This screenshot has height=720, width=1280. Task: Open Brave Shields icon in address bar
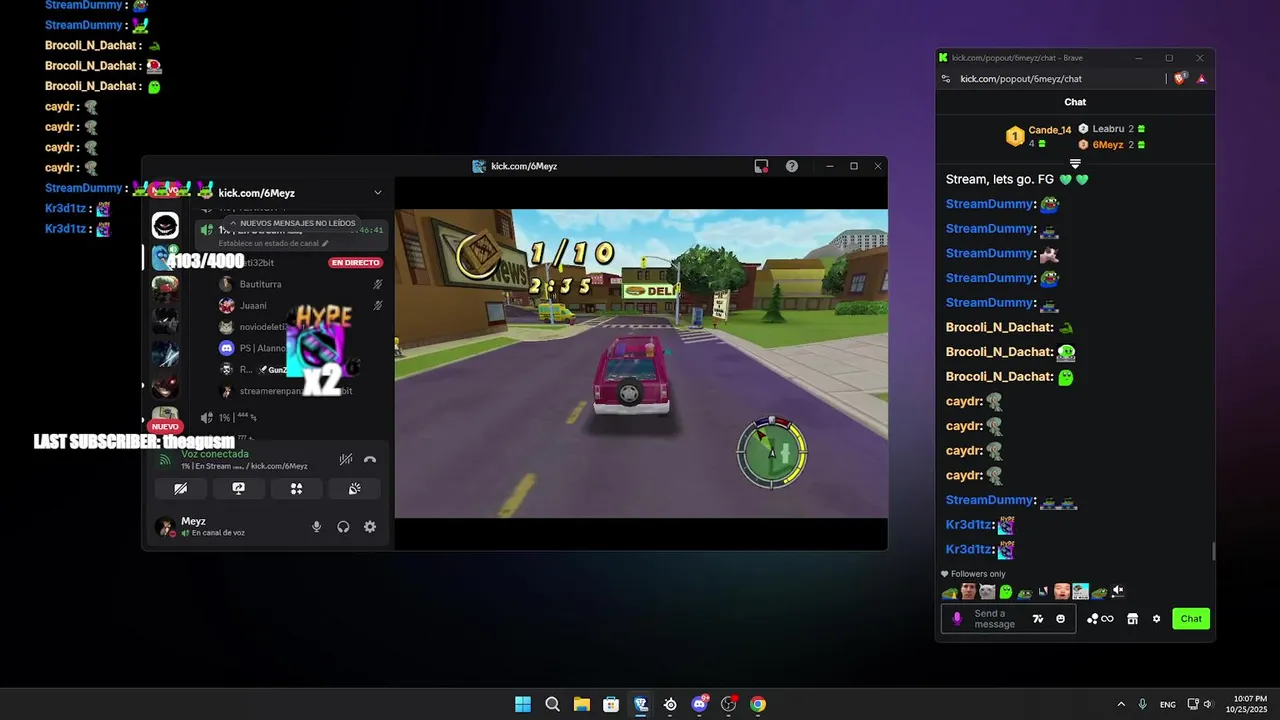tap(1181, 79)
